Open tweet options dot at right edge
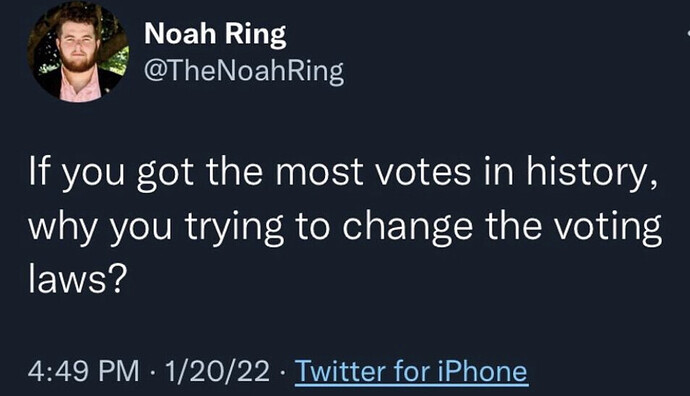 pos(687,33)
